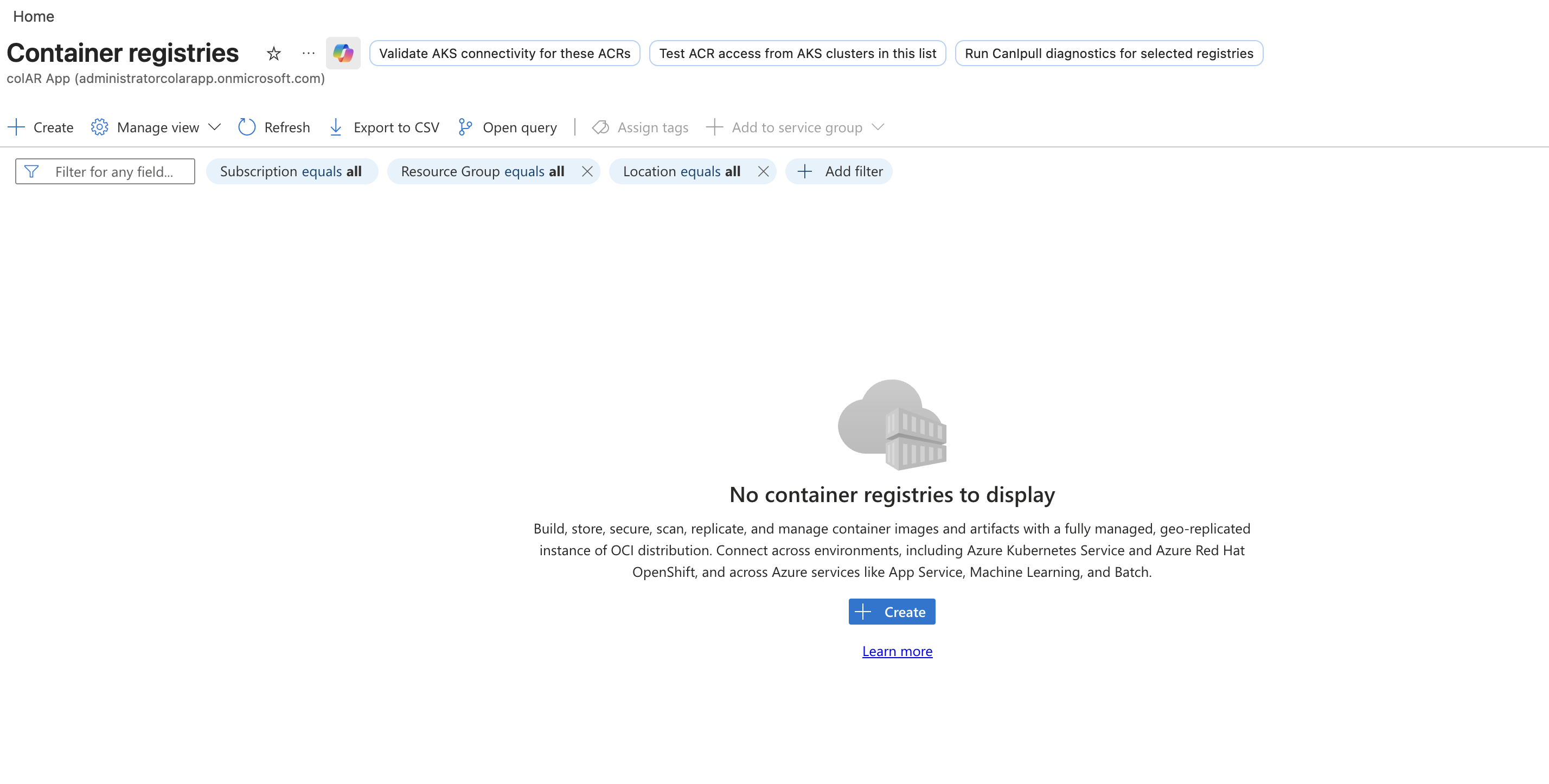This screenshot has width=1549, height=784.
Task: Click the circular Refresh icon
Action: click(x=247, y=127)
